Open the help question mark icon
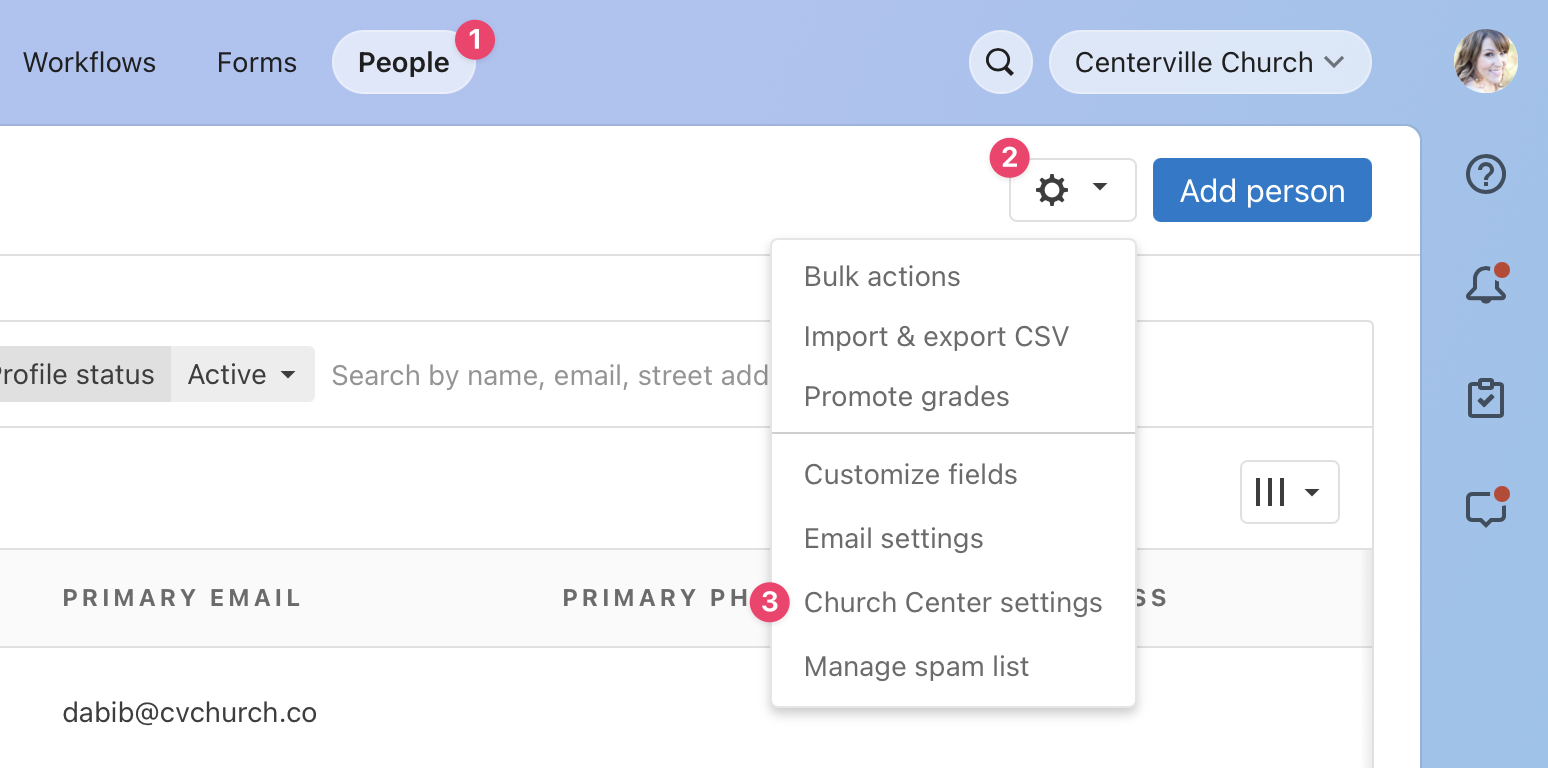This screenshot has height=768, width=1548. (1485, 175)
